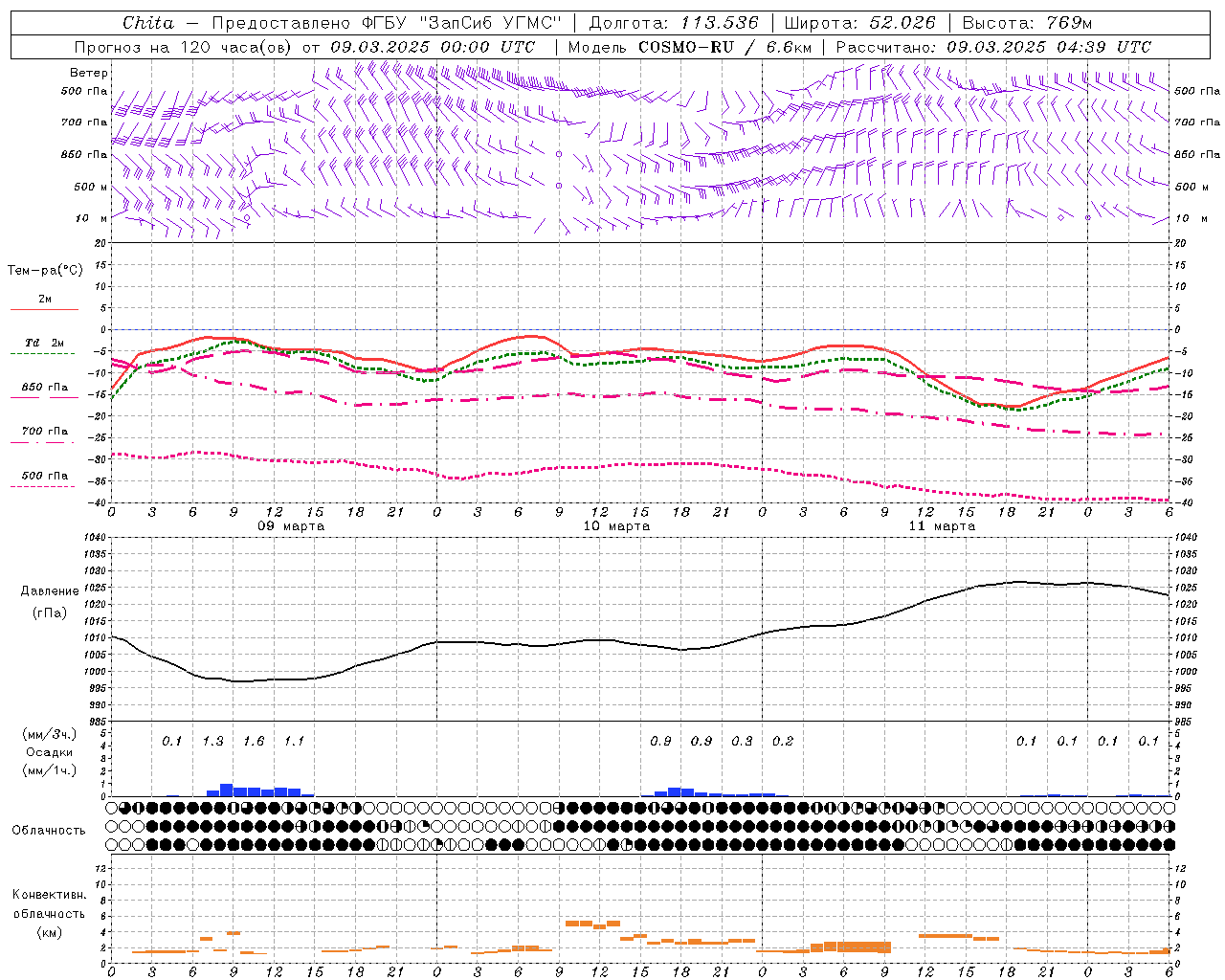
Task: Click the "500 гПа" legend entry under temperature
Action: pos(45,476)
